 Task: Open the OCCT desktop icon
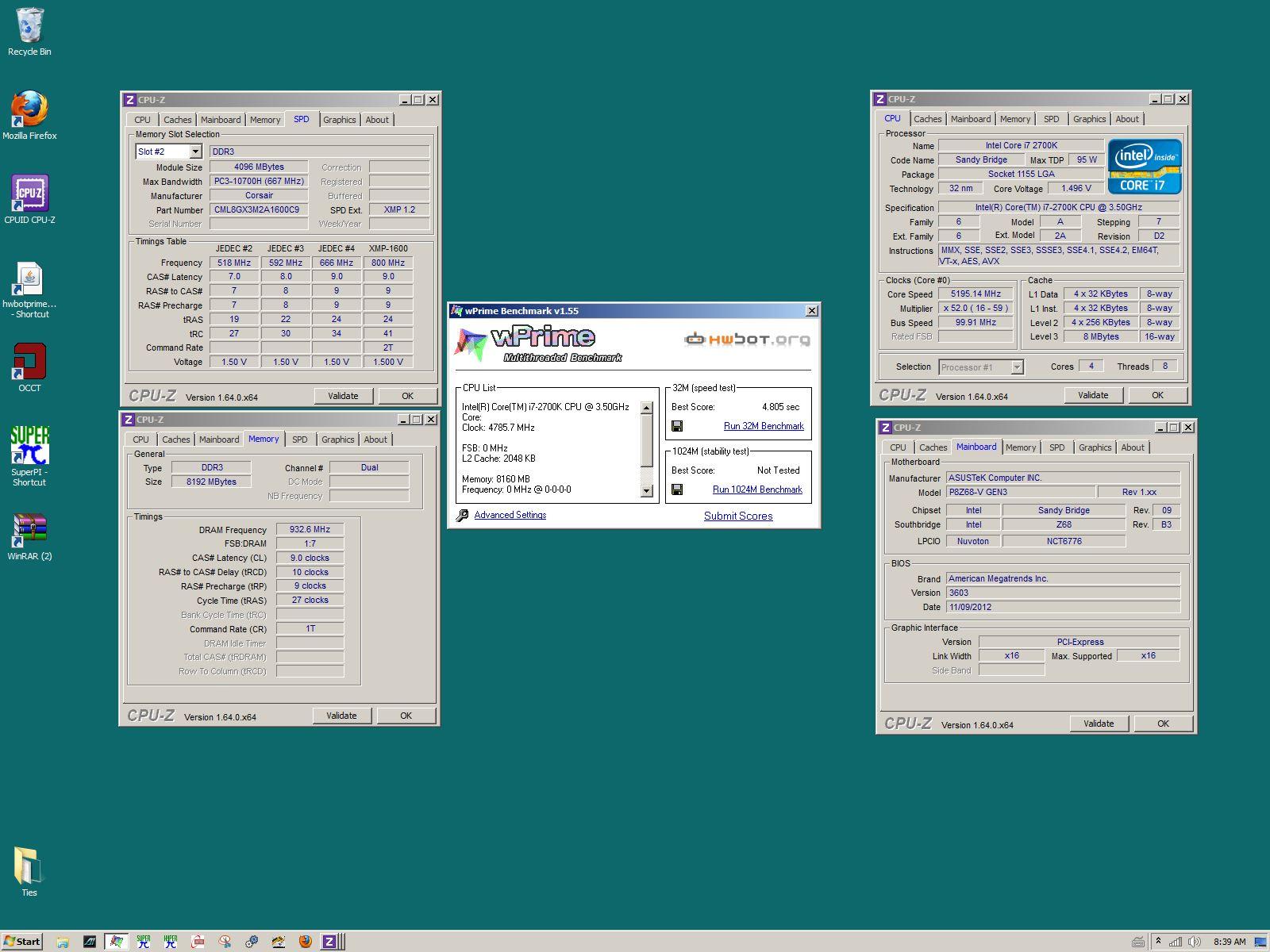tap(29, 367)
